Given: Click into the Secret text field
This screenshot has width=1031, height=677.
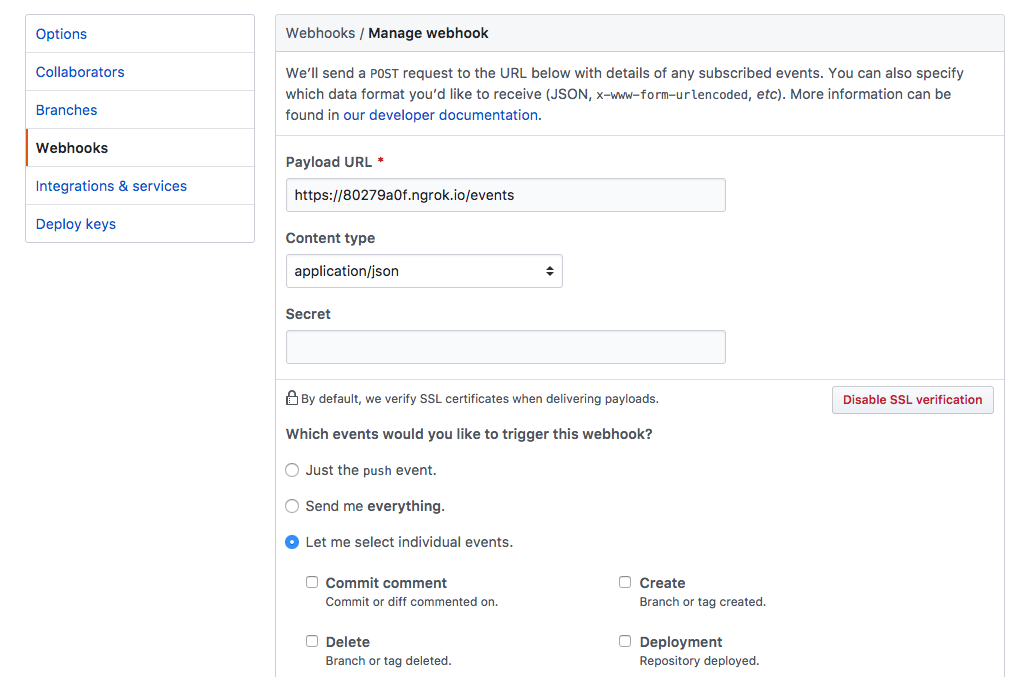Looking at the screenshot, I should [505, 347].
